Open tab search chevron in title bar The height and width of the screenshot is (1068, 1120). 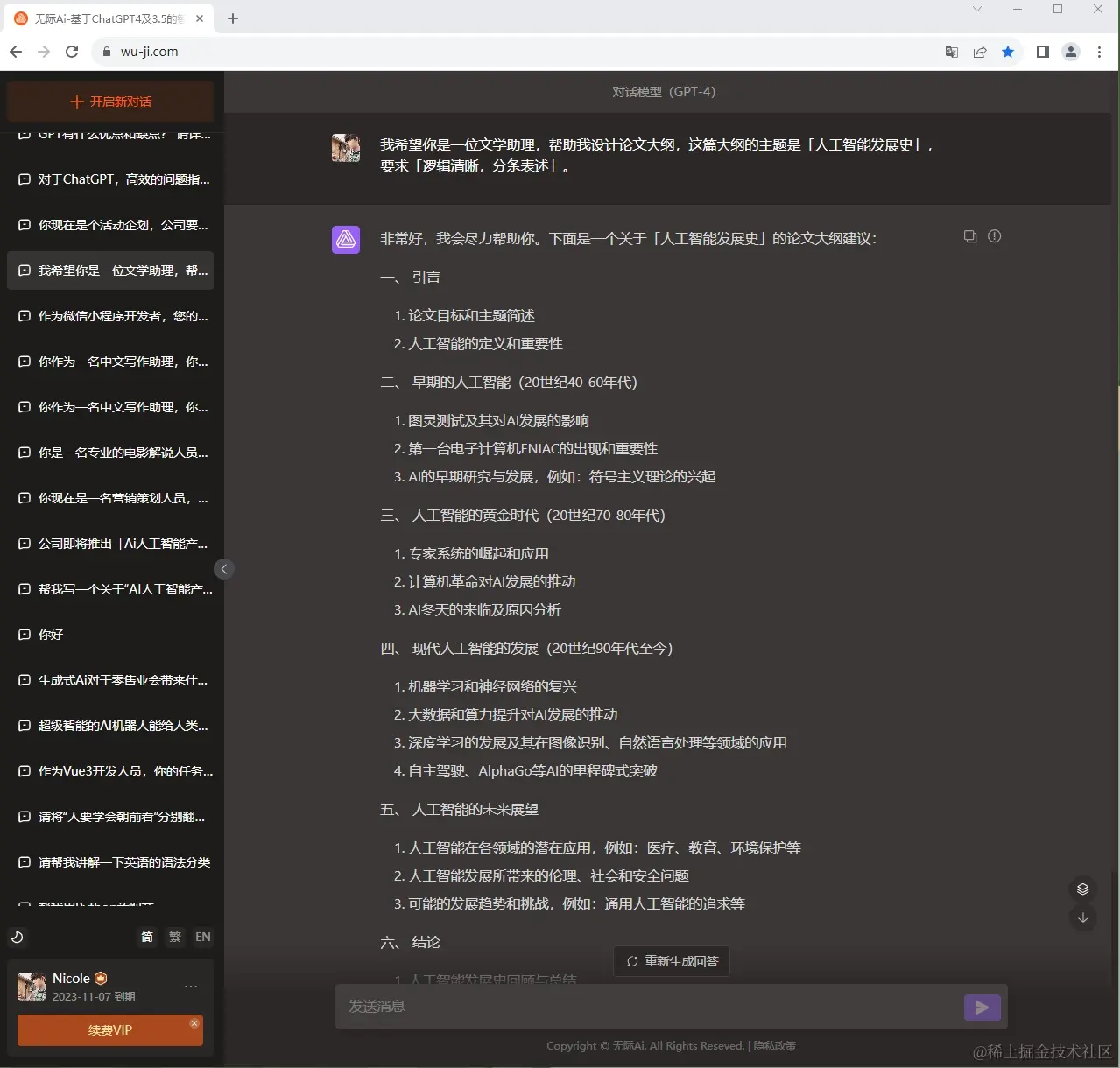977,10
